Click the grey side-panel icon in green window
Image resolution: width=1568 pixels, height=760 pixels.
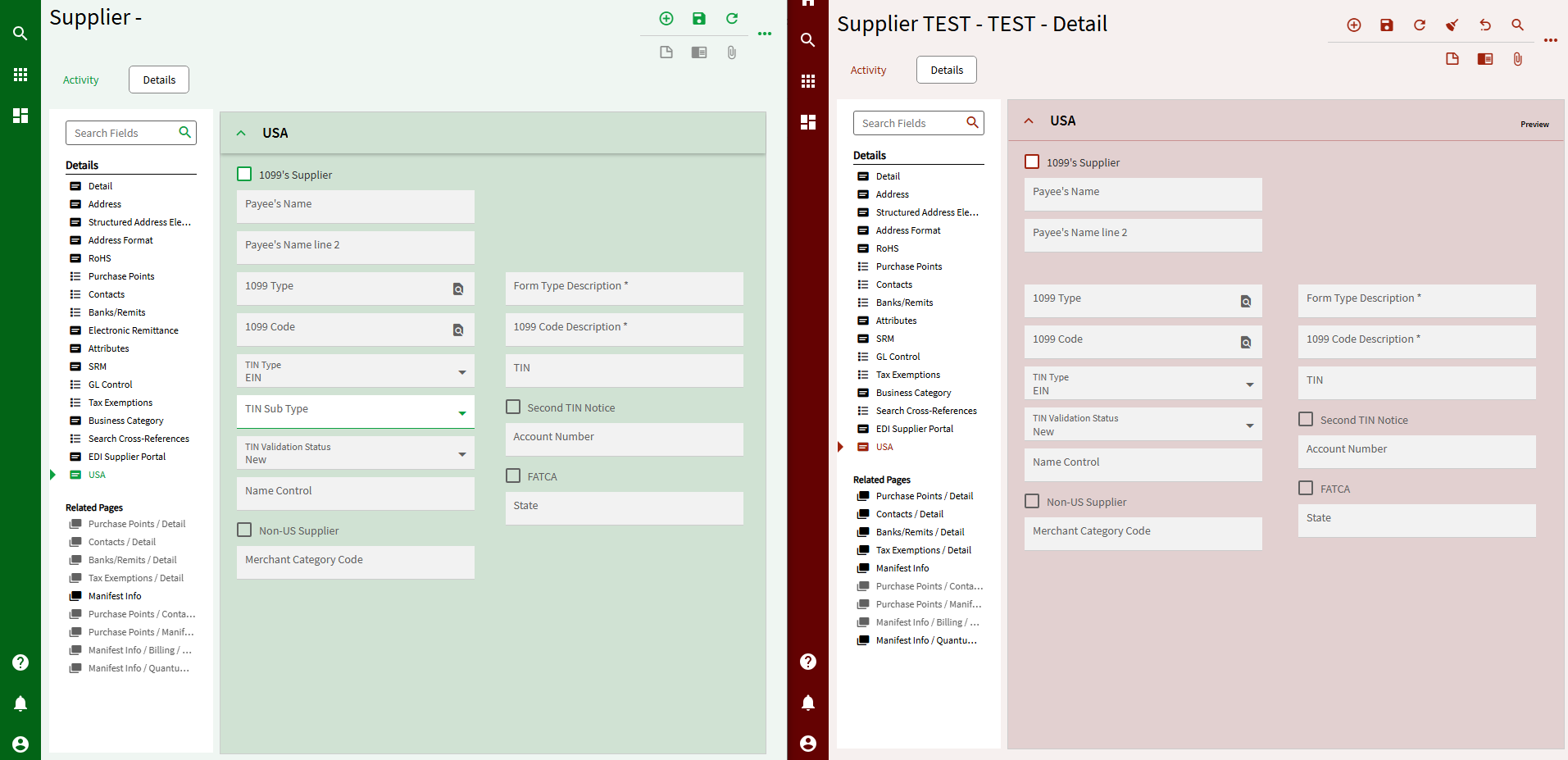[x=699, y=52]
